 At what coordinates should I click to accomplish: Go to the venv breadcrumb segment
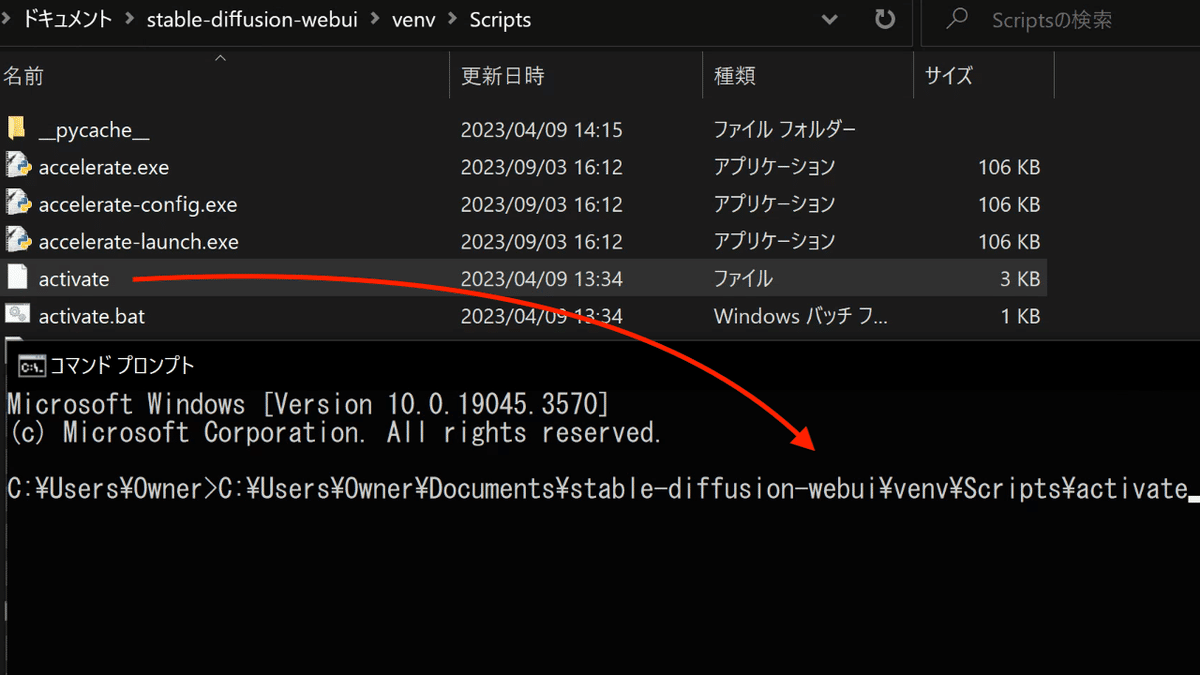pos(412,20)
